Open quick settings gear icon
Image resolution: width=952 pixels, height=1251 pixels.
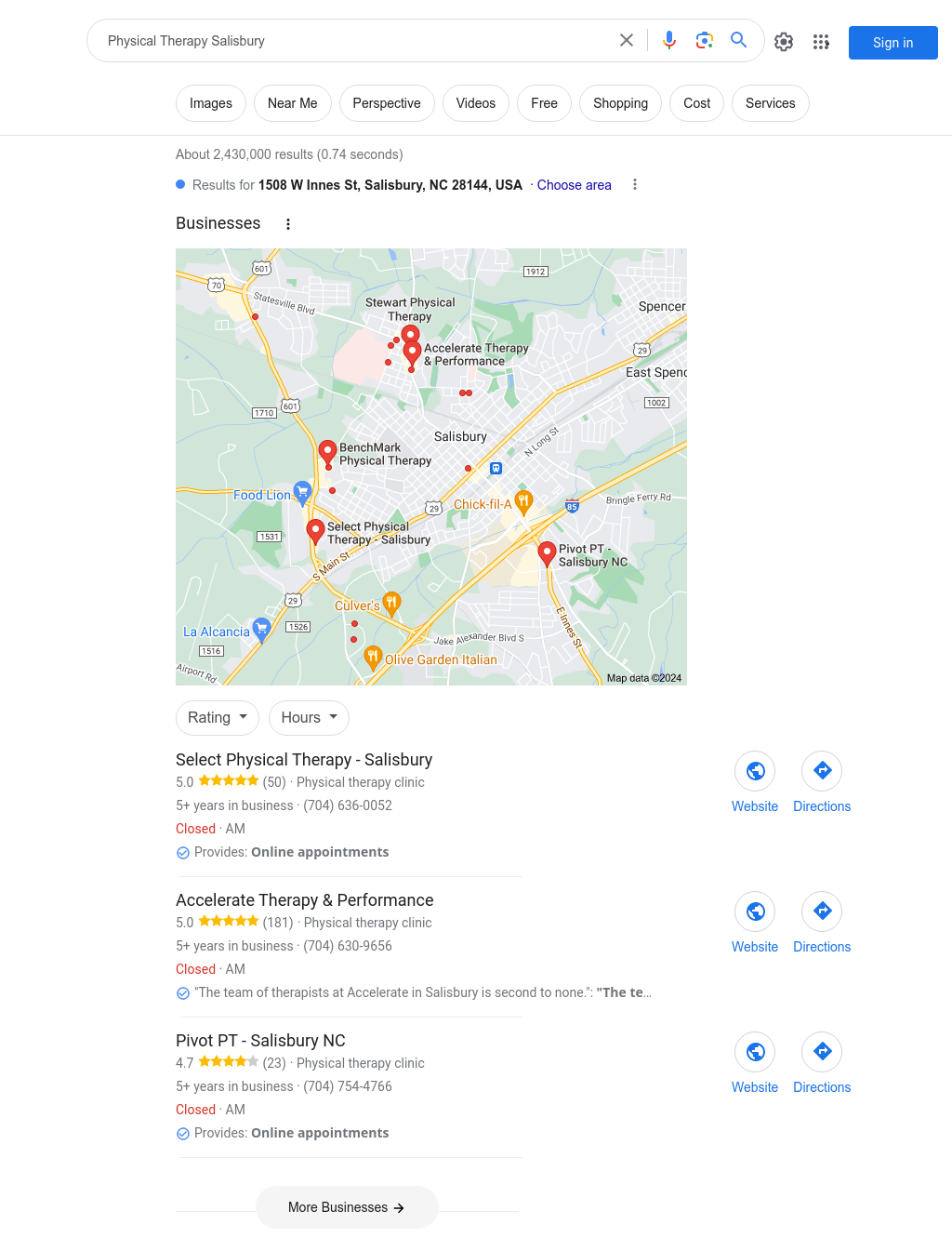pyautogui.click(x=784, y=42)
